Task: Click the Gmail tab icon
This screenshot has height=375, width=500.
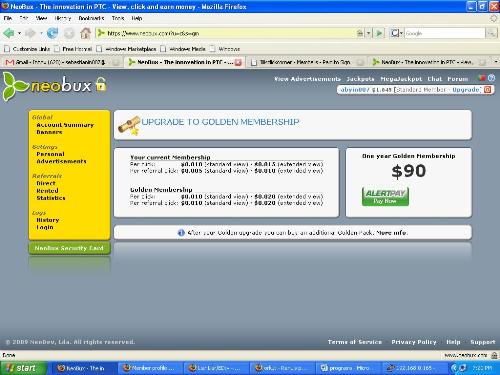Action: (10, 62)
